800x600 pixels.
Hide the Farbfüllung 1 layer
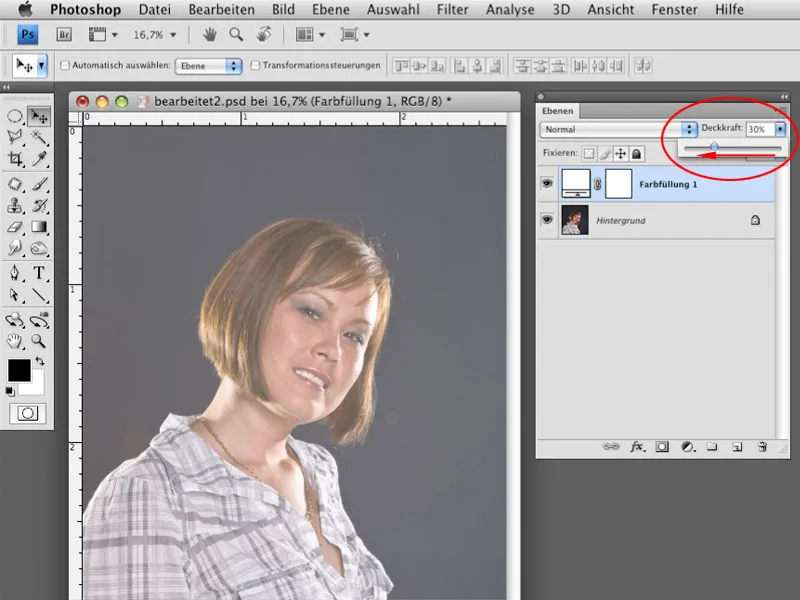(547, 183)
